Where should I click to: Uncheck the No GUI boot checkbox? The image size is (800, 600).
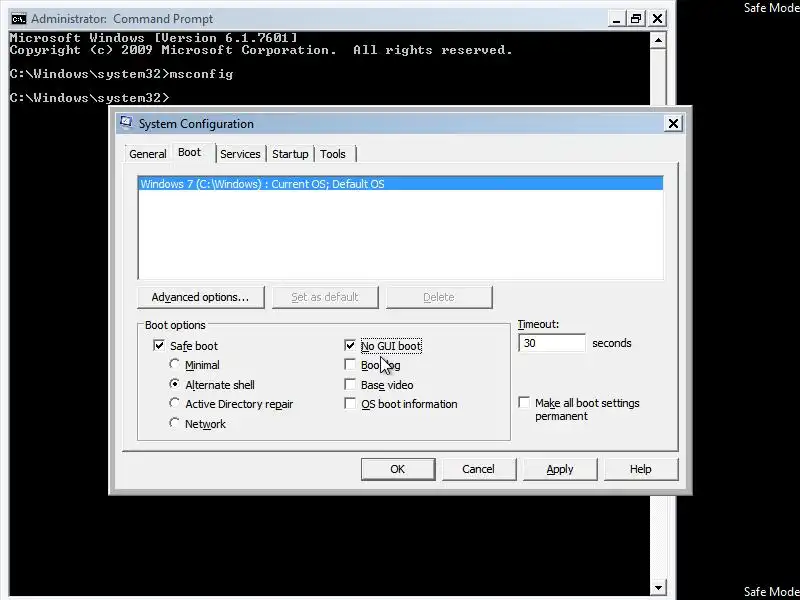(350, 345)
